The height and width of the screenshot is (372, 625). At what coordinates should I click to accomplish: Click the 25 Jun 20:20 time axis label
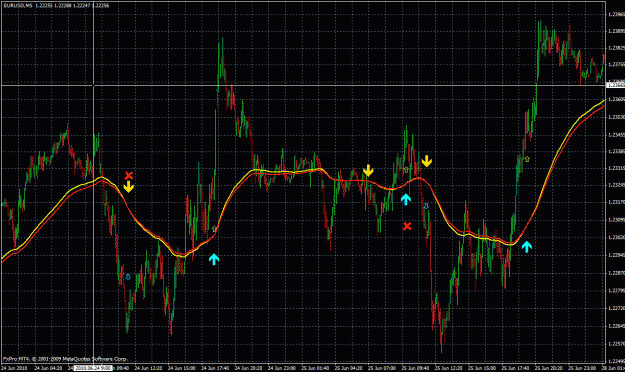(549, 368)
